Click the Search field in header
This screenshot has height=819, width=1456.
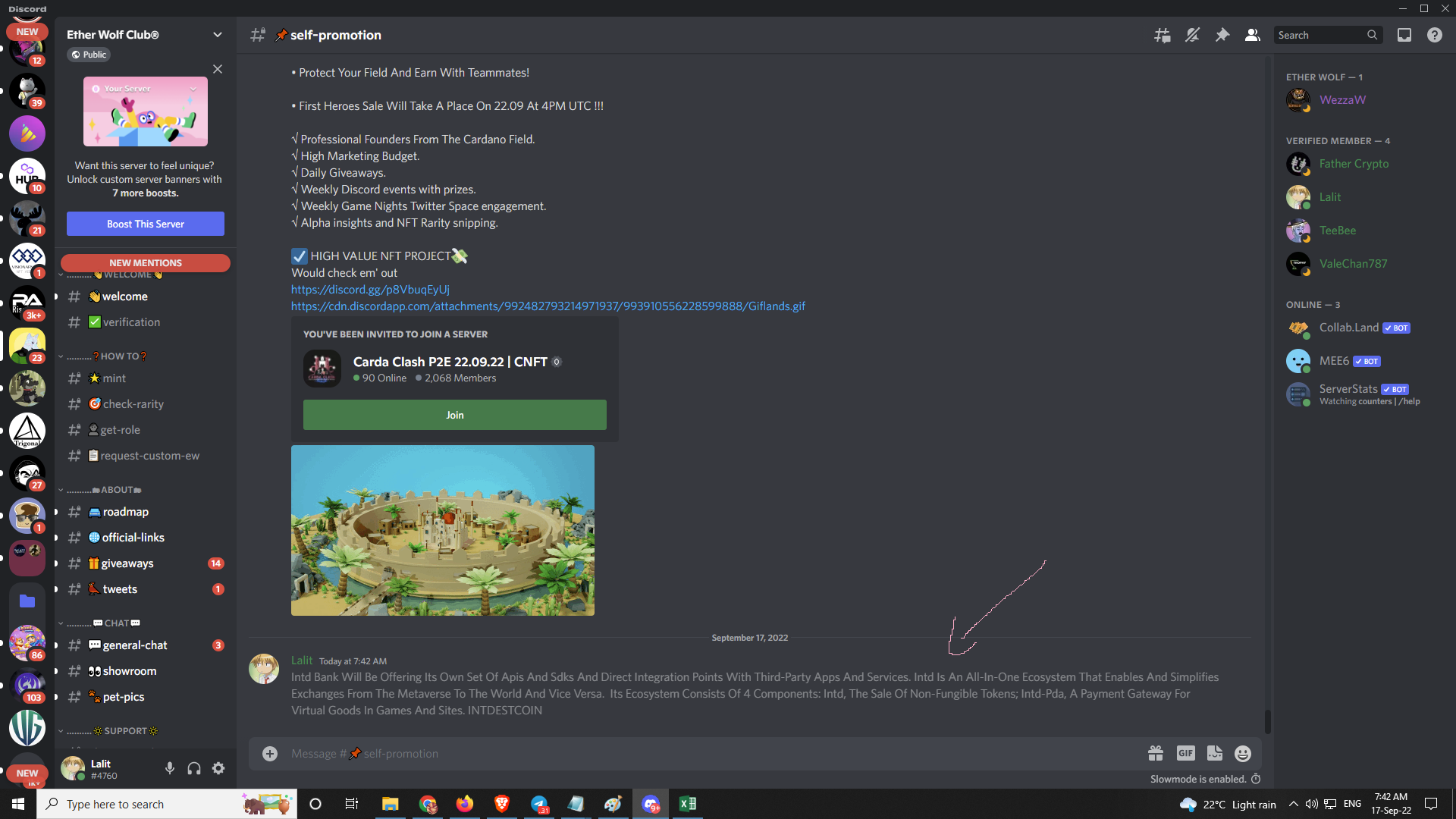1327,35
